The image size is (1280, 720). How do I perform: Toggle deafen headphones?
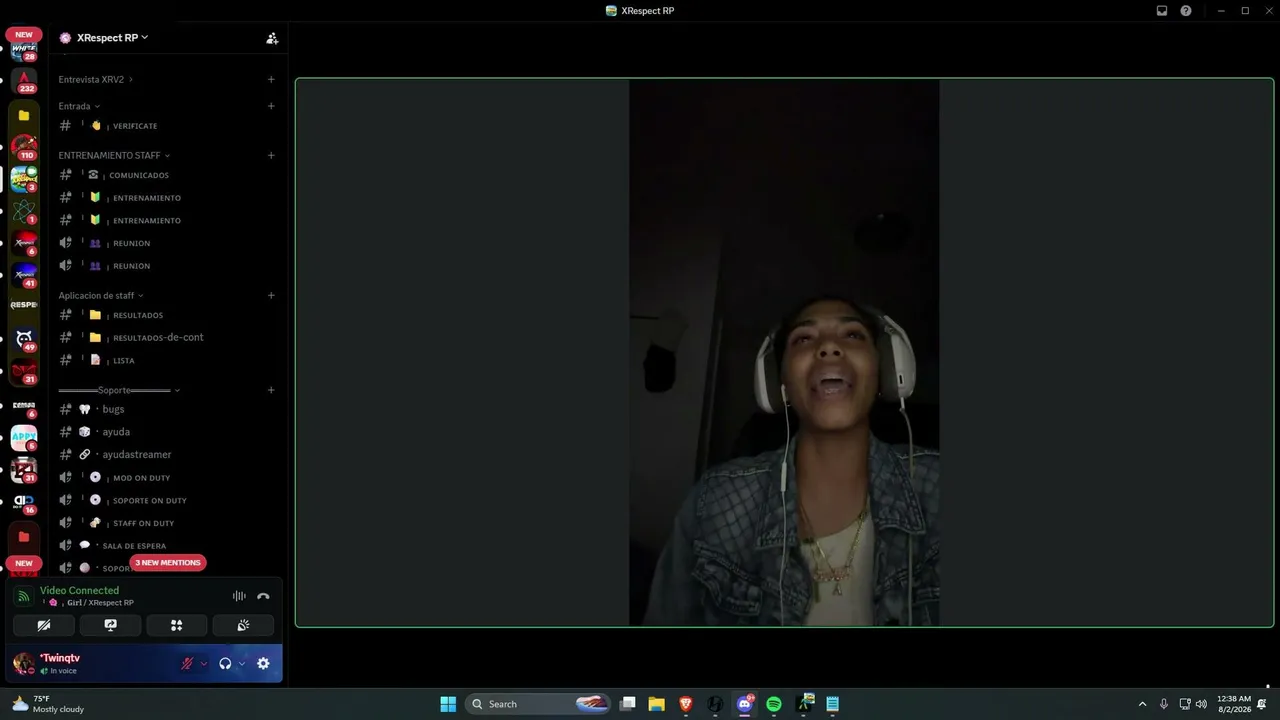(x=225, y=663)
